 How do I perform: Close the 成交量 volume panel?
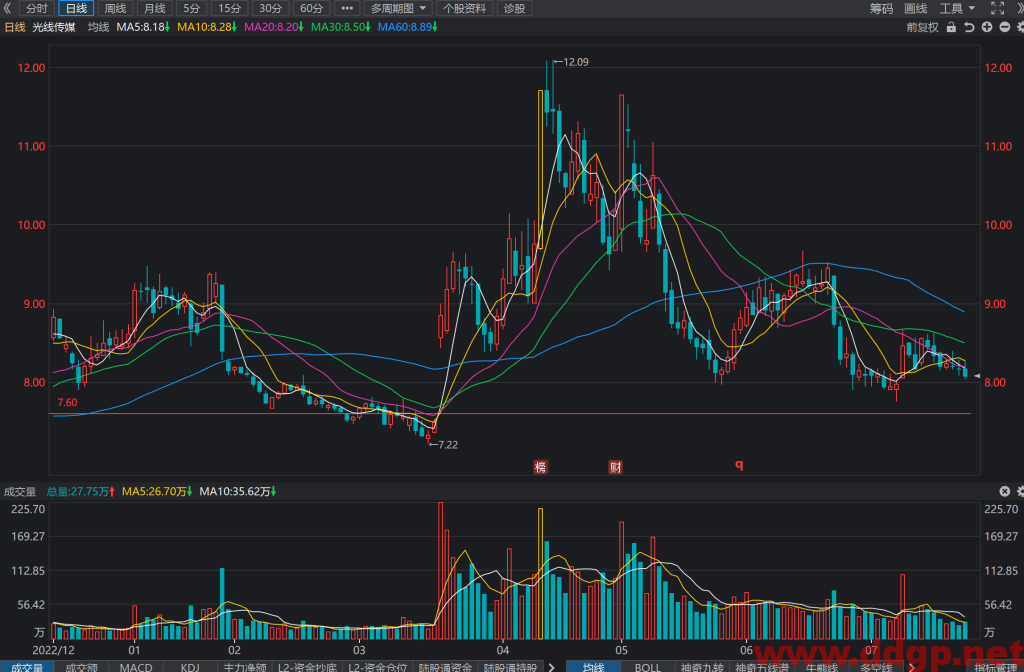pyautogui.click(x=1004, y=491)
